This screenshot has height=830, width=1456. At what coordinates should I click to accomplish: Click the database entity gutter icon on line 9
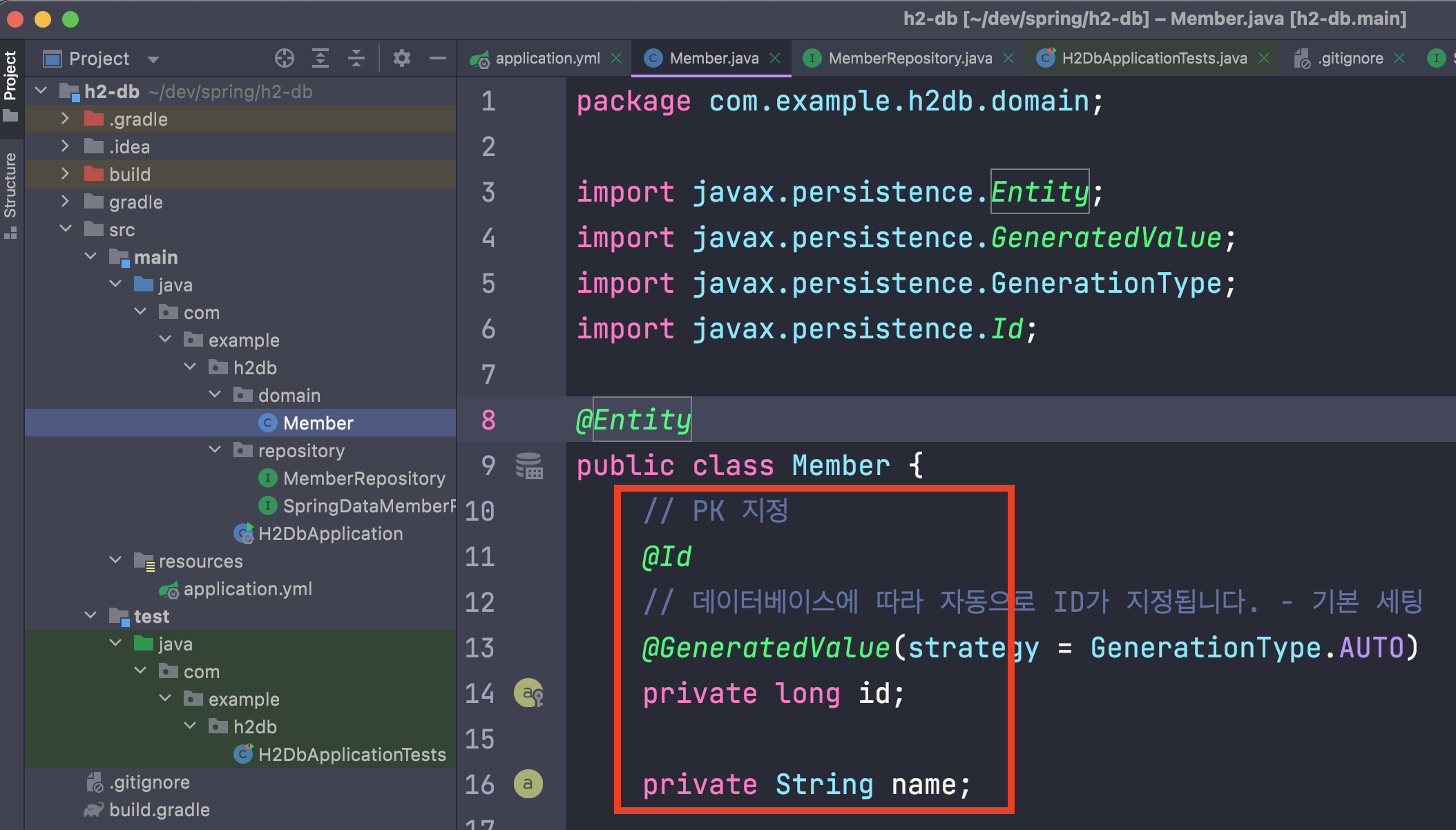(x=529, y=466)
